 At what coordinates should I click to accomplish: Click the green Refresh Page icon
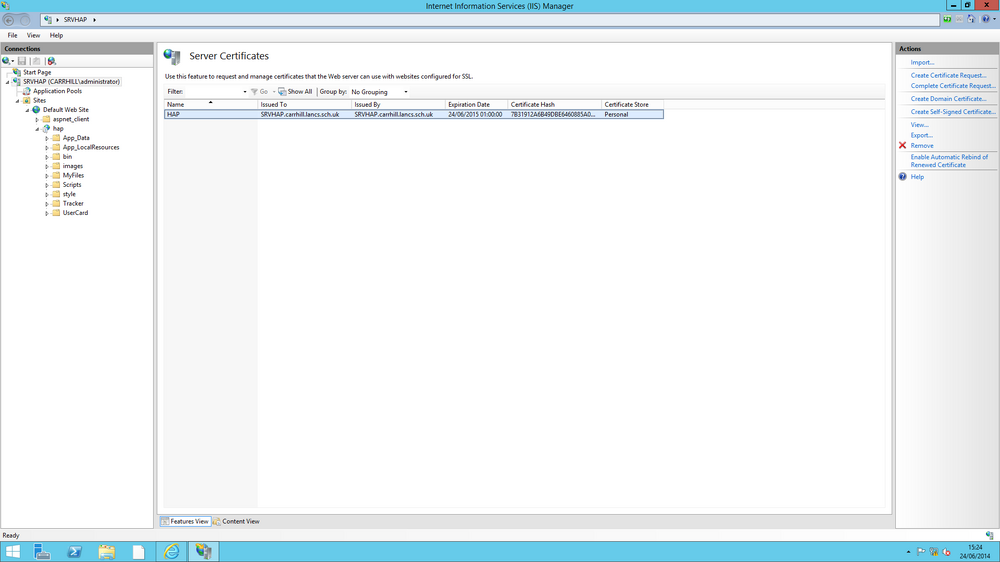948,20
